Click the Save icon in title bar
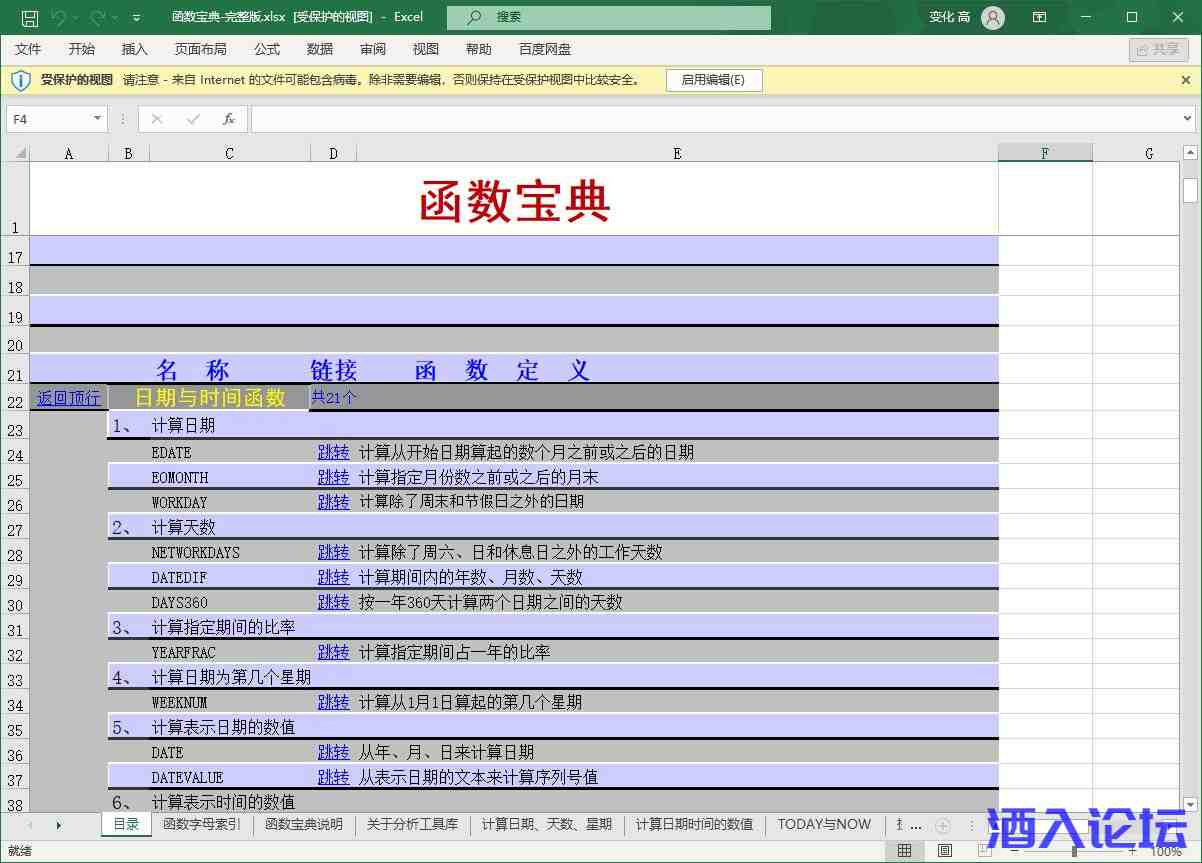 point(30,17)
